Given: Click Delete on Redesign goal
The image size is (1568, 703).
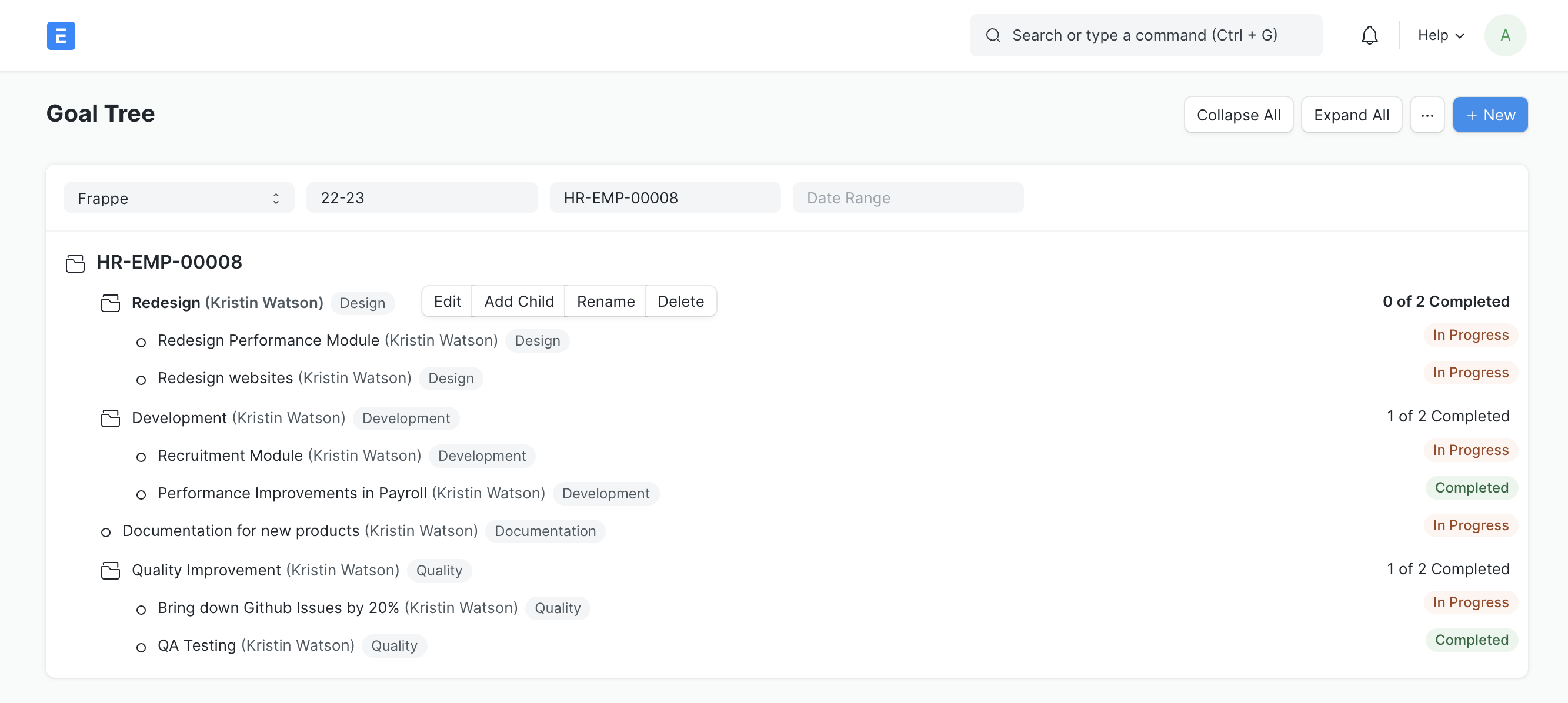Looking at the screenshot, I should click(x=680, y=302).
